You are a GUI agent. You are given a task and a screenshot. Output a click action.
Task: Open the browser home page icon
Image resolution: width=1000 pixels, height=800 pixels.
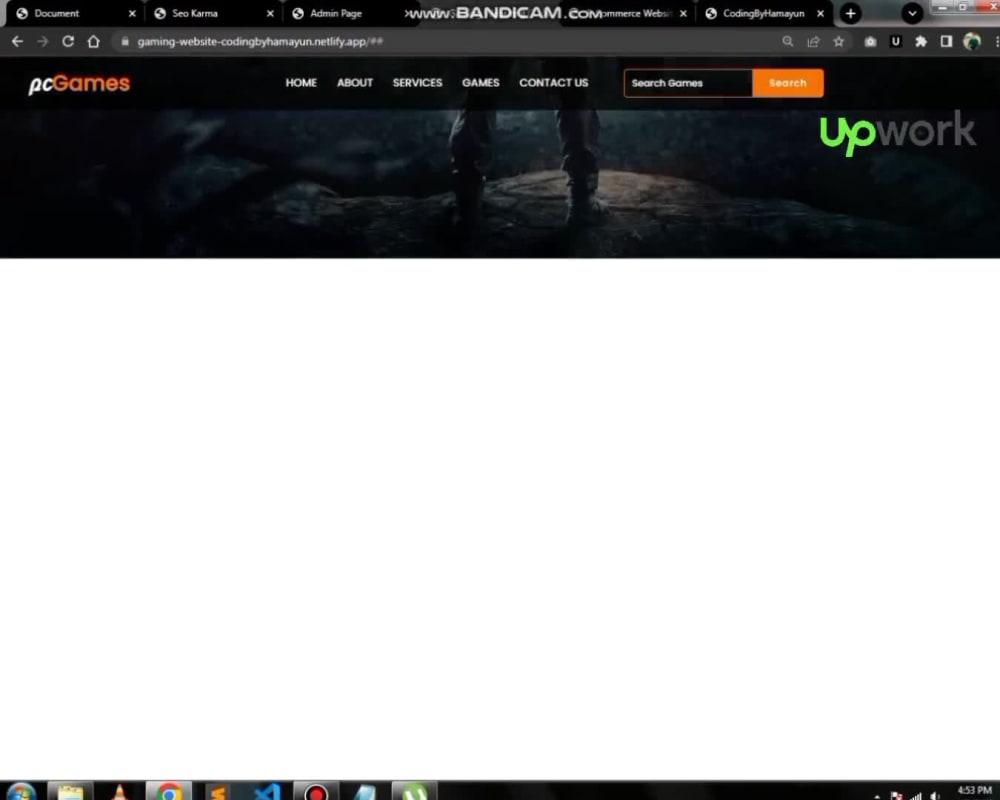(94, 41)
